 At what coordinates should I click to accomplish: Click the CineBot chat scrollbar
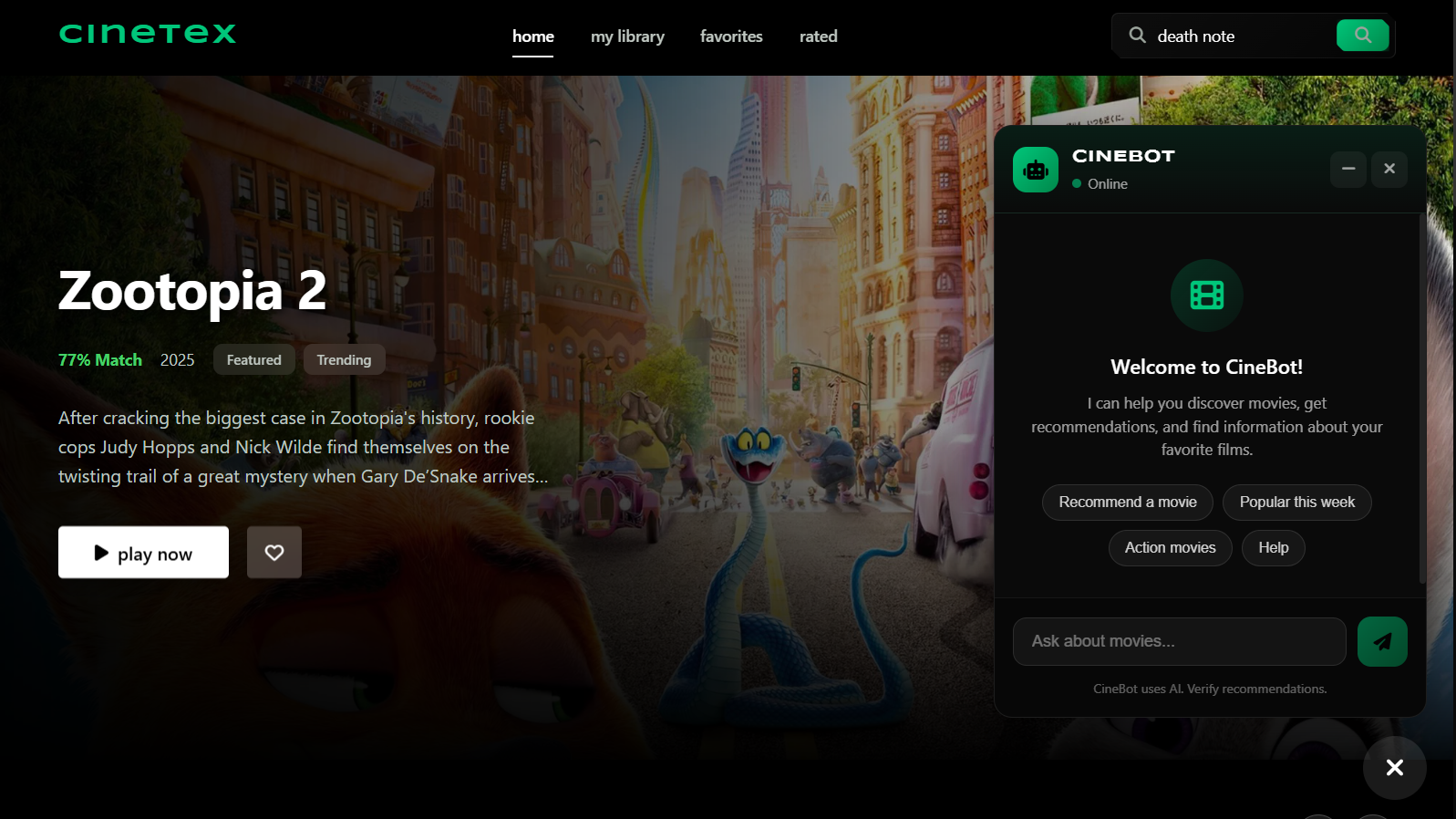point(1422,399)
